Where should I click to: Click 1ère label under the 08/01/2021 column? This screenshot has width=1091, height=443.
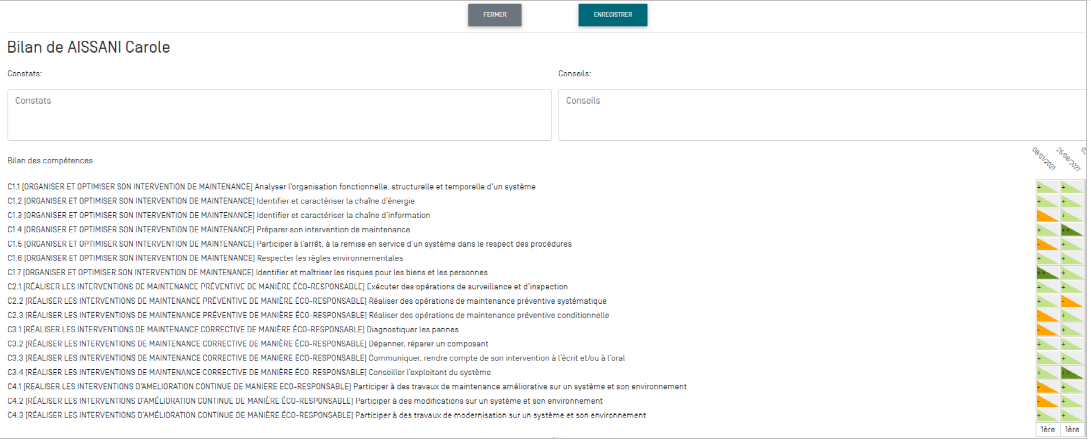(x=1047, y=429)
